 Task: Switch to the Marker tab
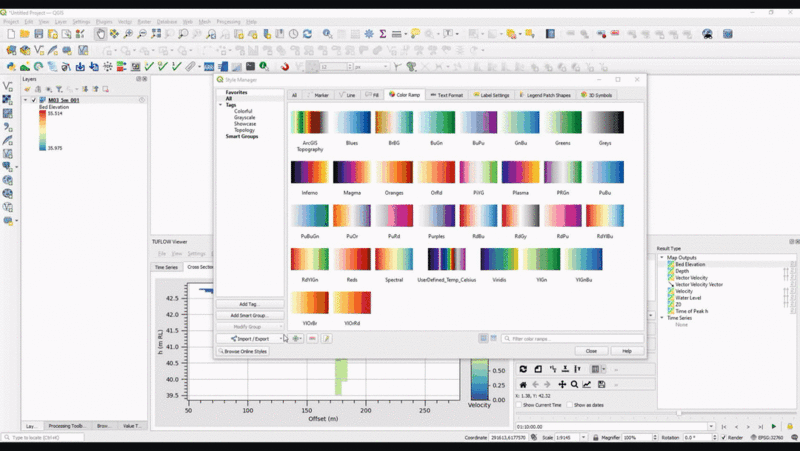pyautogui.click(x=320, y=95)
